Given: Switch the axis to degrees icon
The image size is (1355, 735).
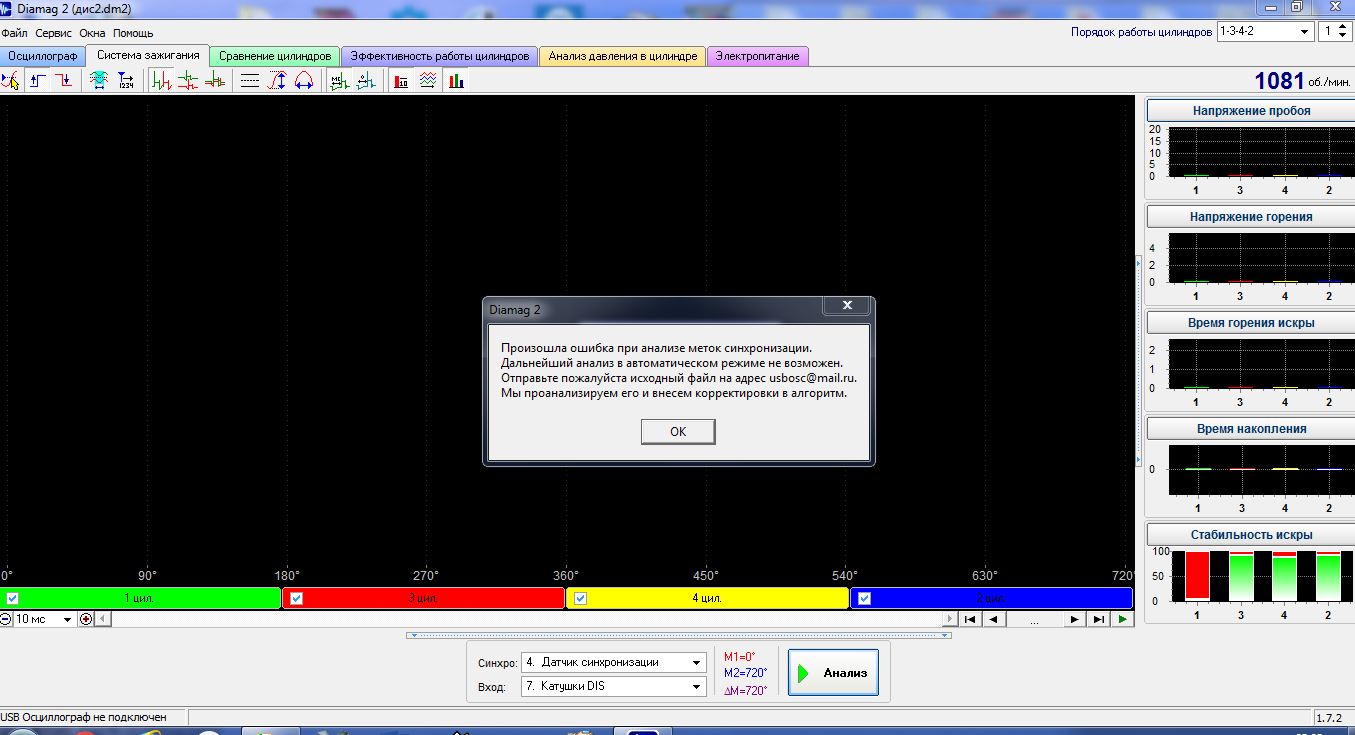Looking at the screenshot, I should (x=366, y=81).
